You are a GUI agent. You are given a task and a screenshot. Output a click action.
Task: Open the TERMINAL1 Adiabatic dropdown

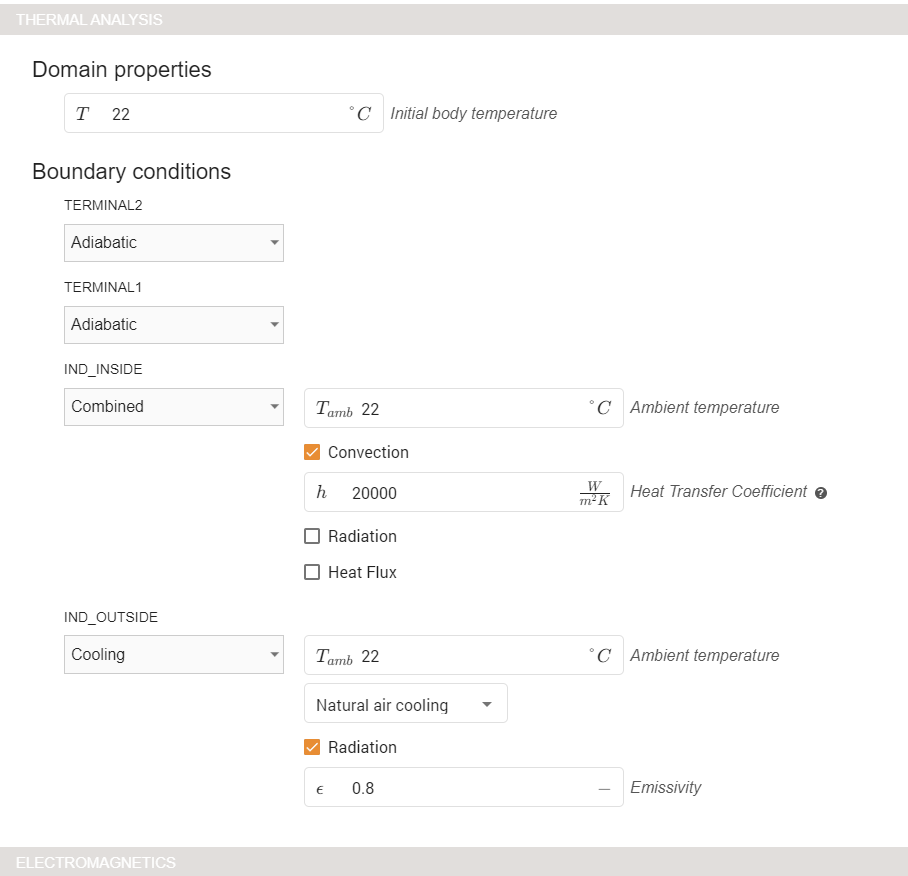pos(174,325)
